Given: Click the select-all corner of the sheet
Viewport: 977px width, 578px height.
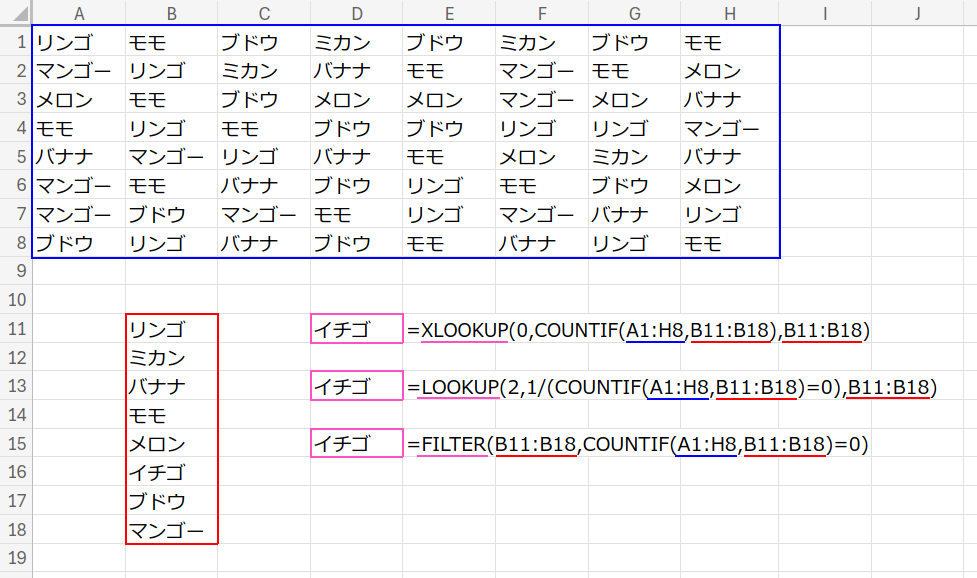Looking at the screenshot, I should (x=16, y=12).
